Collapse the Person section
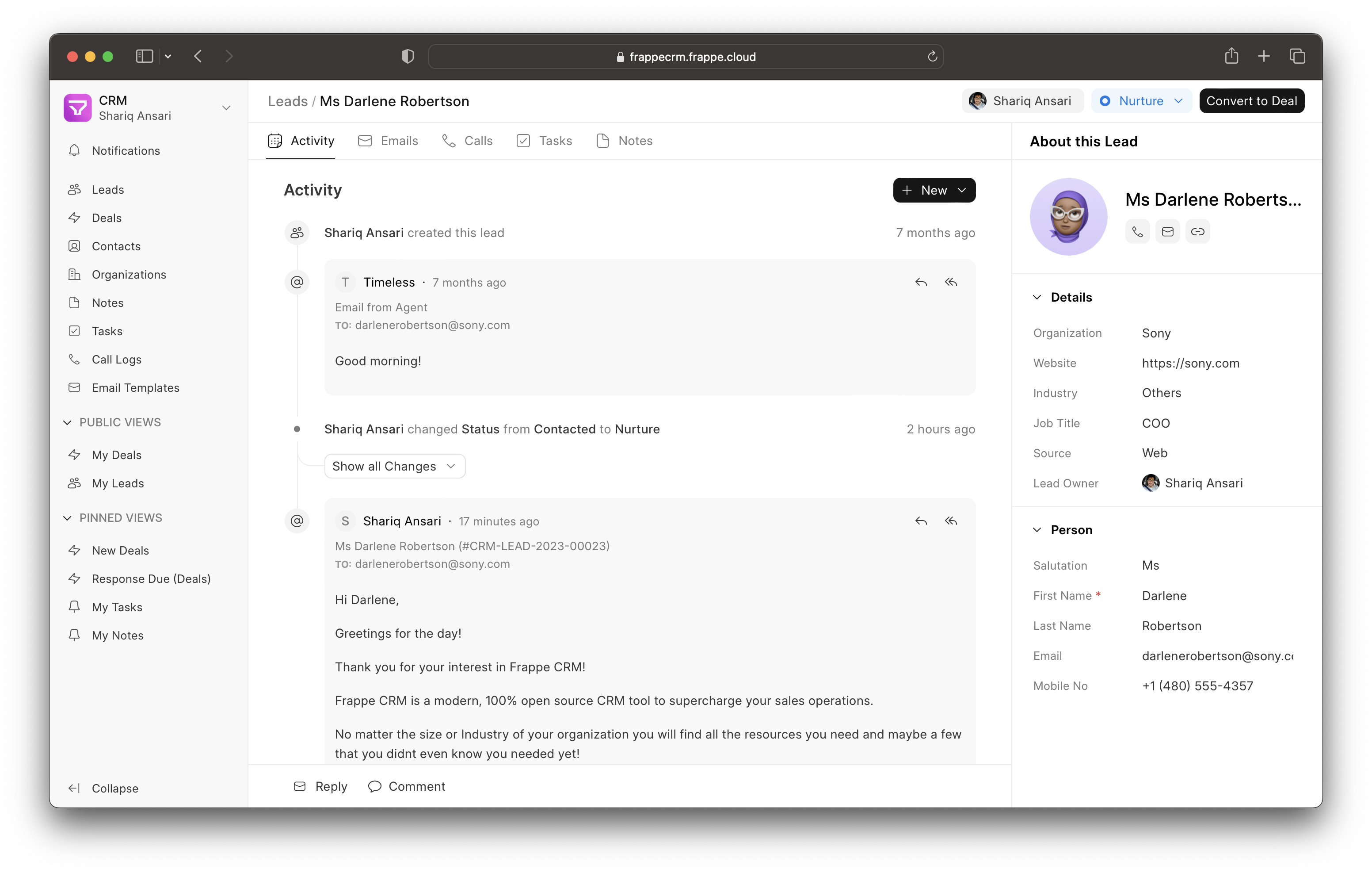The width and height of the screenshot is (1372, 873). pyautogui.click(x=1037, y=529)
